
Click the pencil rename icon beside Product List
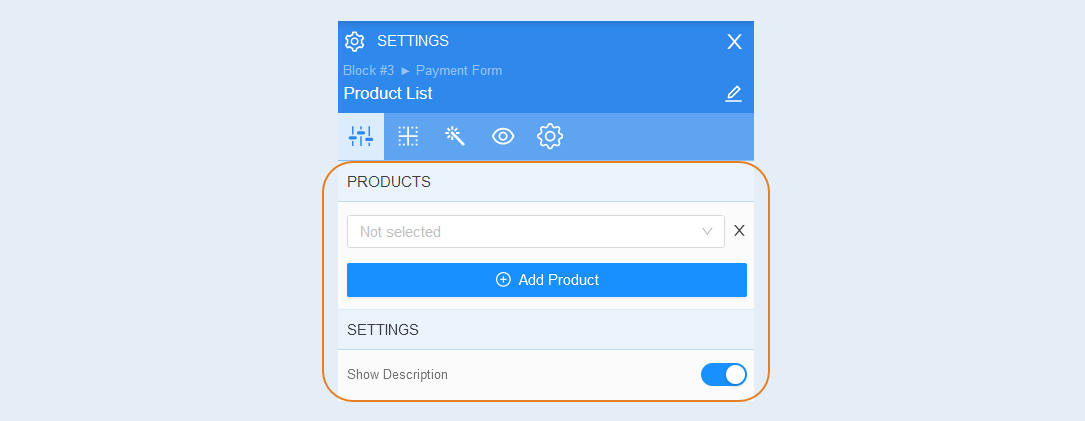(733, 93)
